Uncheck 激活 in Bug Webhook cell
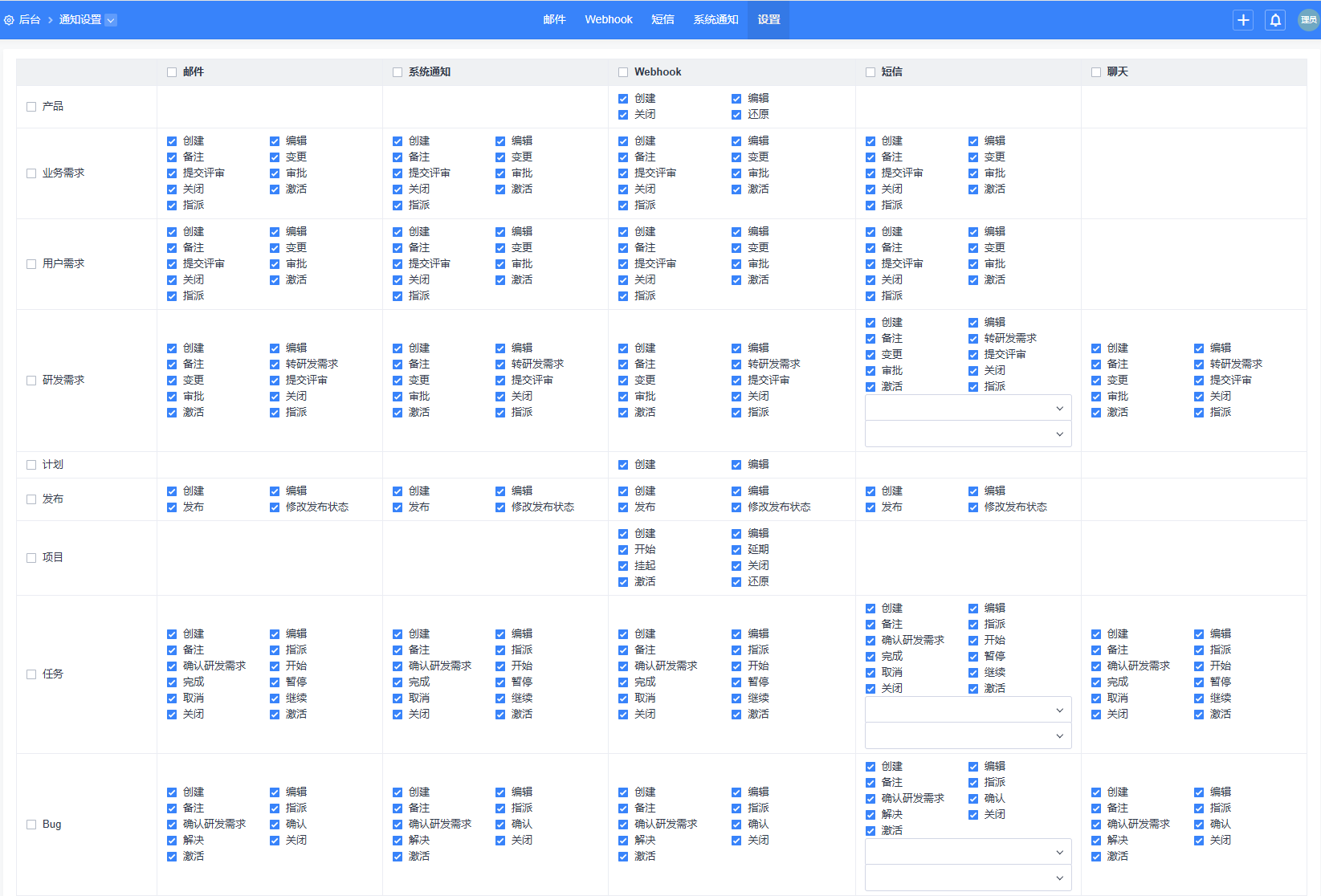 tap(623, 857)
